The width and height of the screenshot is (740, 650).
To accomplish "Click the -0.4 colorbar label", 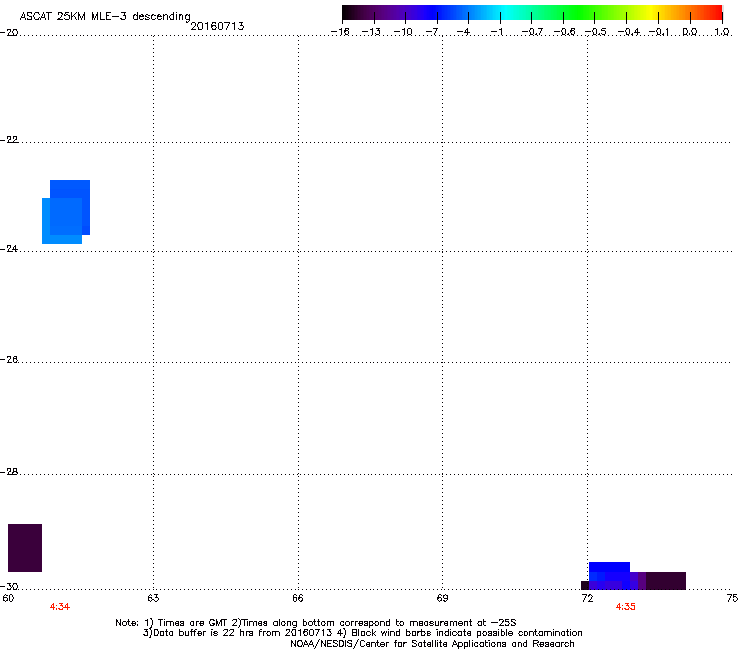I will point(629,32).
